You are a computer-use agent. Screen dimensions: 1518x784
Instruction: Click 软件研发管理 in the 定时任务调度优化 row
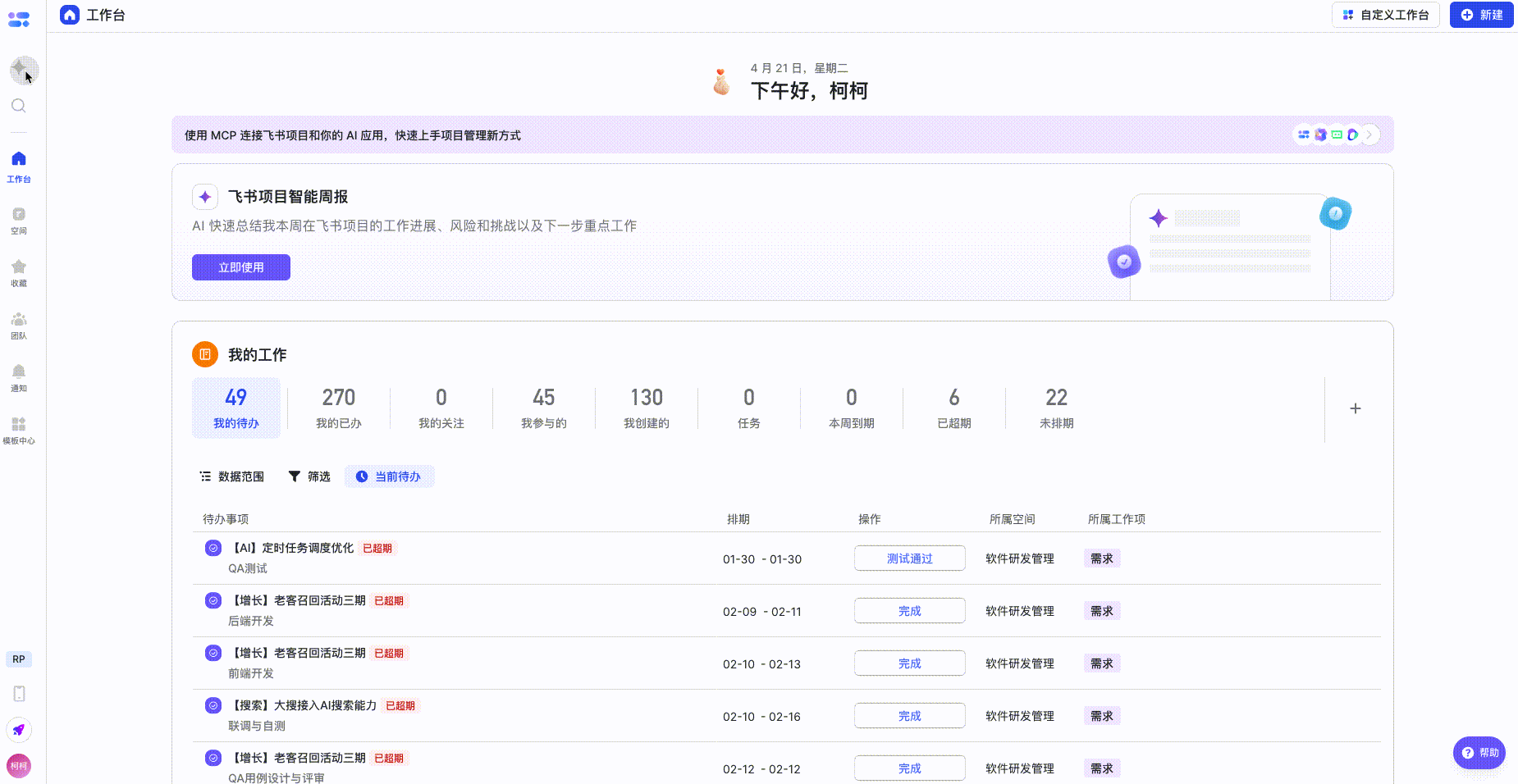point(1020,558)
